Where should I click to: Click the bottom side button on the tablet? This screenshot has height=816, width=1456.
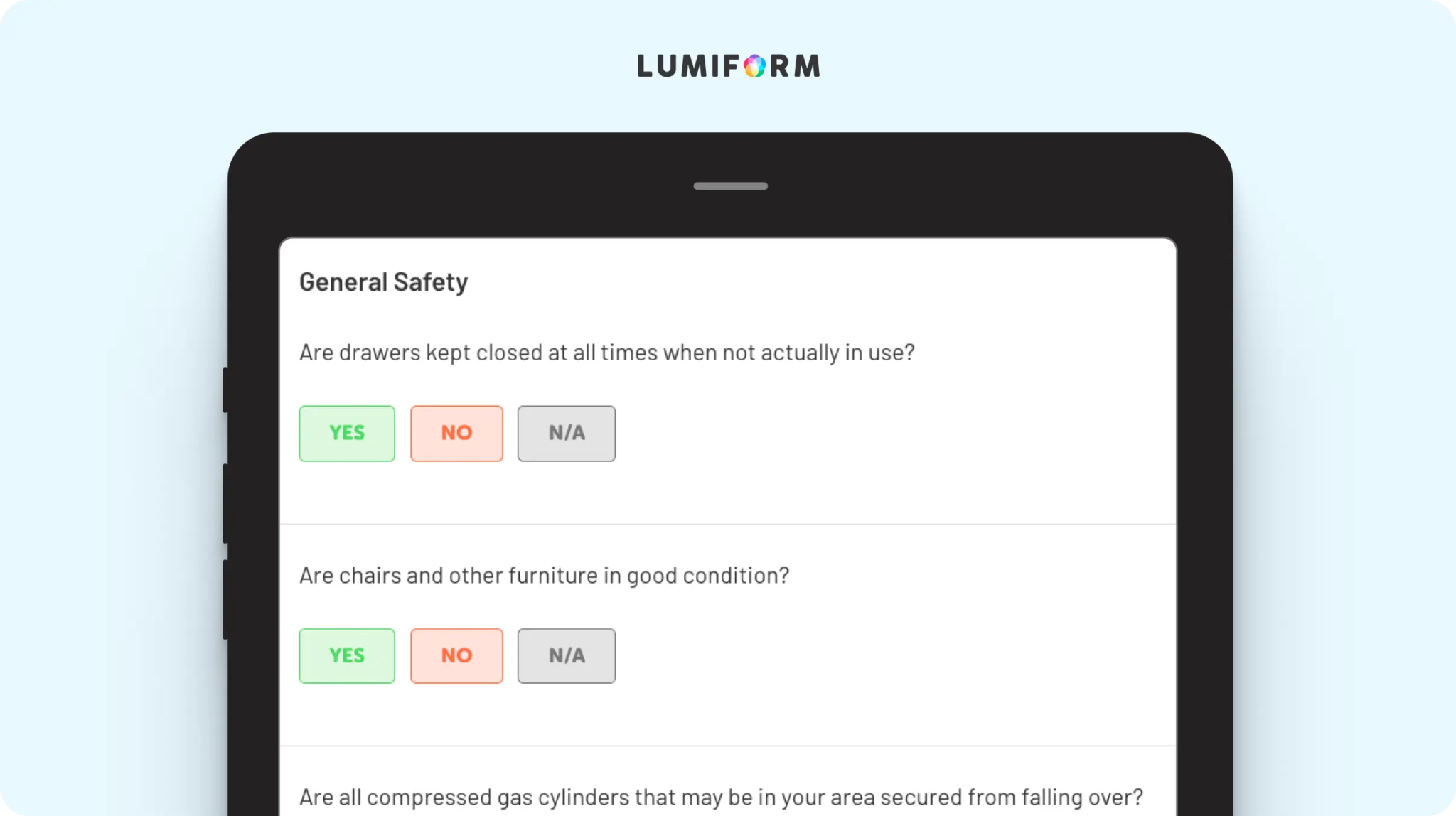[225, 600]
